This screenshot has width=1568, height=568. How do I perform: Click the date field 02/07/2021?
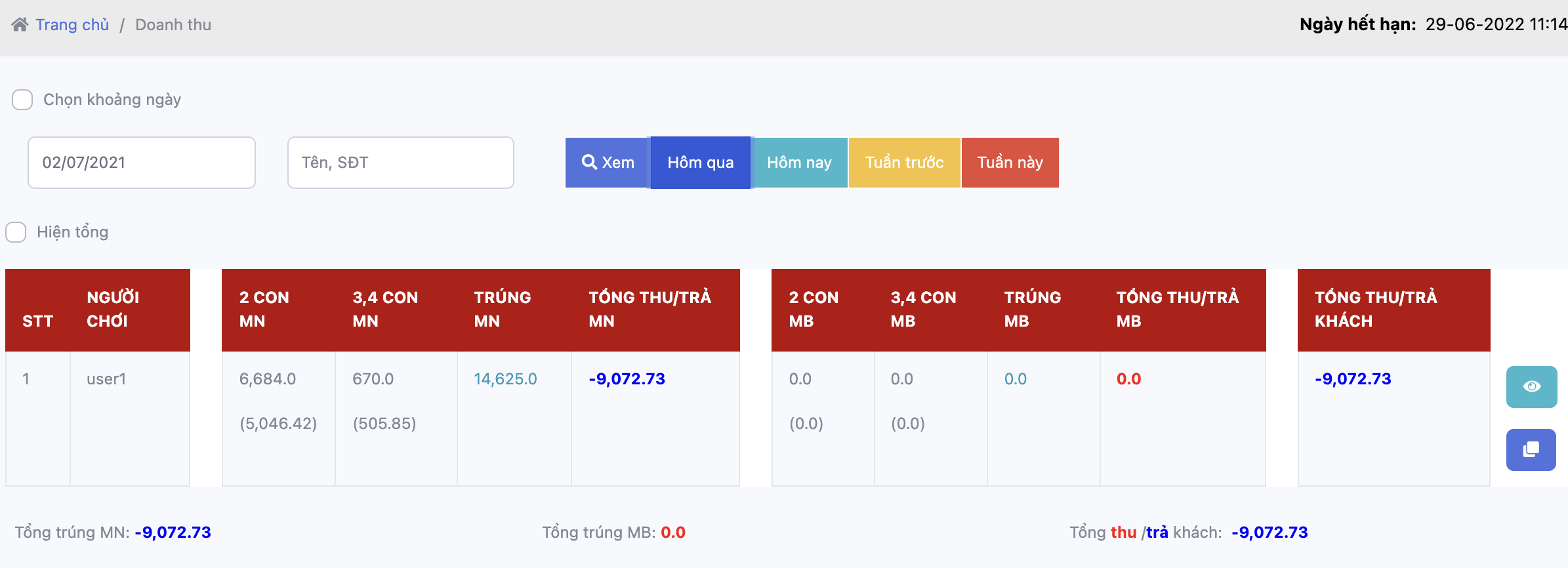[x=141, y=163]
